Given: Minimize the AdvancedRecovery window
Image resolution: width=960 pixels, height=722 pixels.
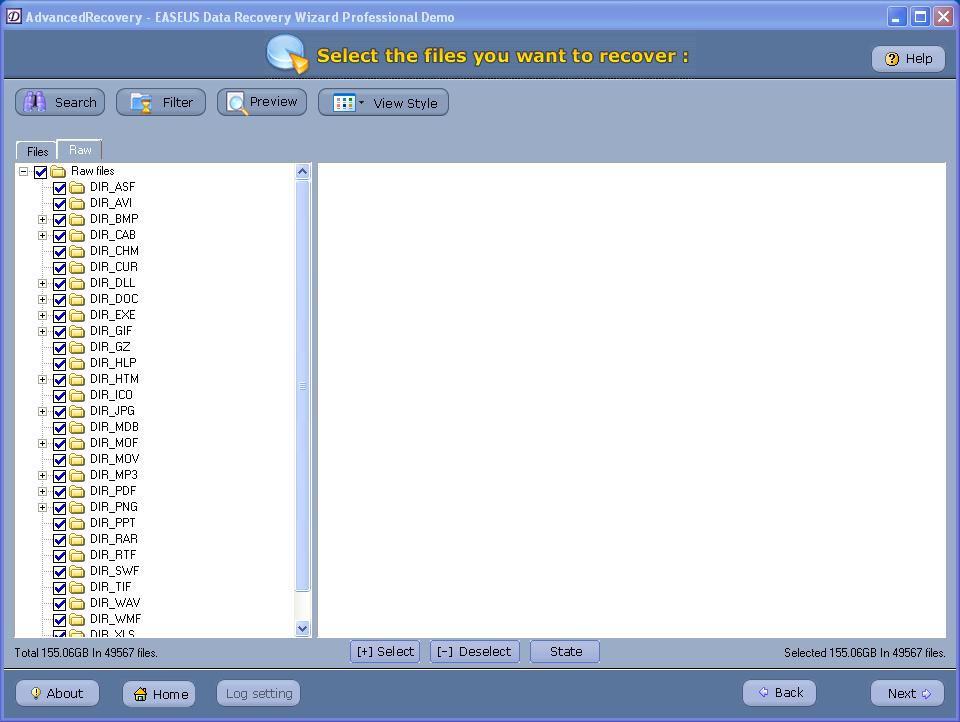Looking at the screenshot, I should pyautogui.click(x=897, y=17).
